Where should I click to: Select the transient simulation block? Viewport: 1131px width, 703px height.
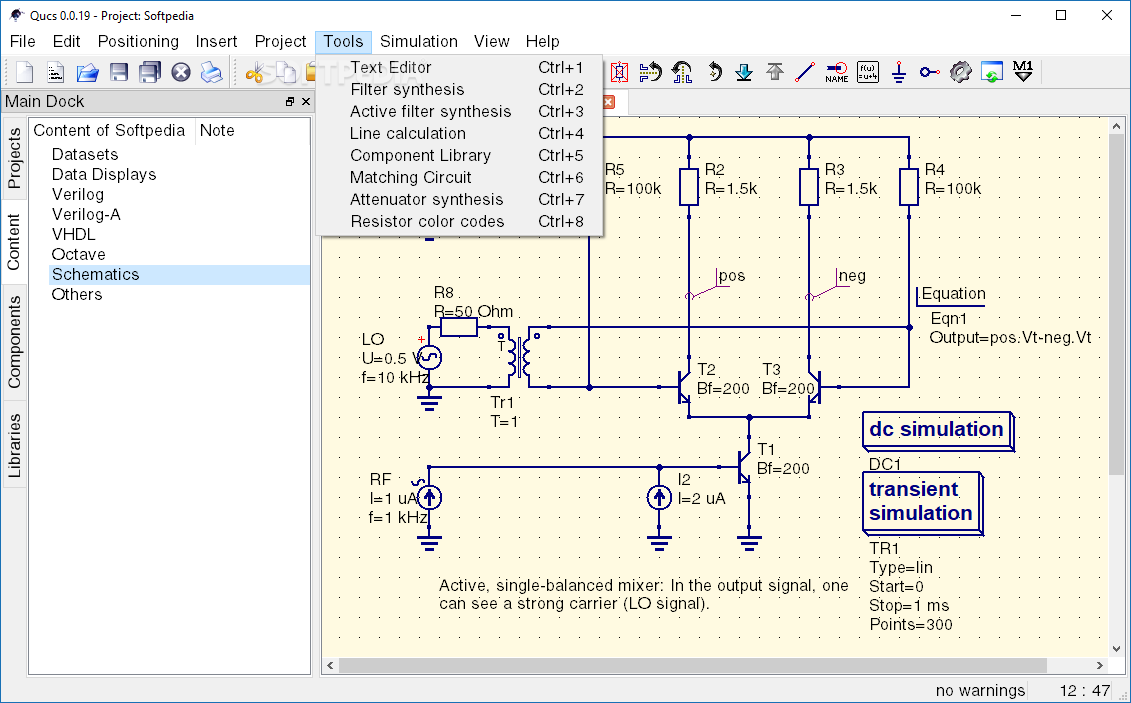point(922,503)
